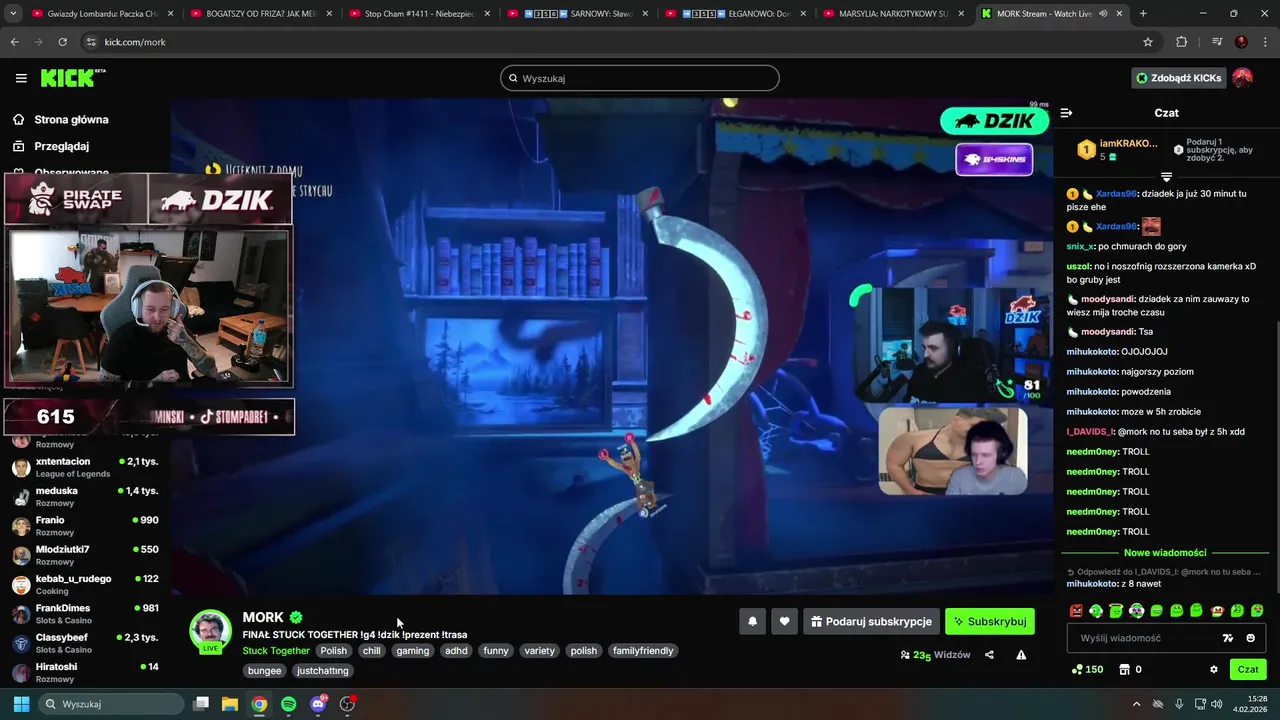Show hidden system tray icons
Screen dimensions: 1280x720
(x=1136, y=704)
